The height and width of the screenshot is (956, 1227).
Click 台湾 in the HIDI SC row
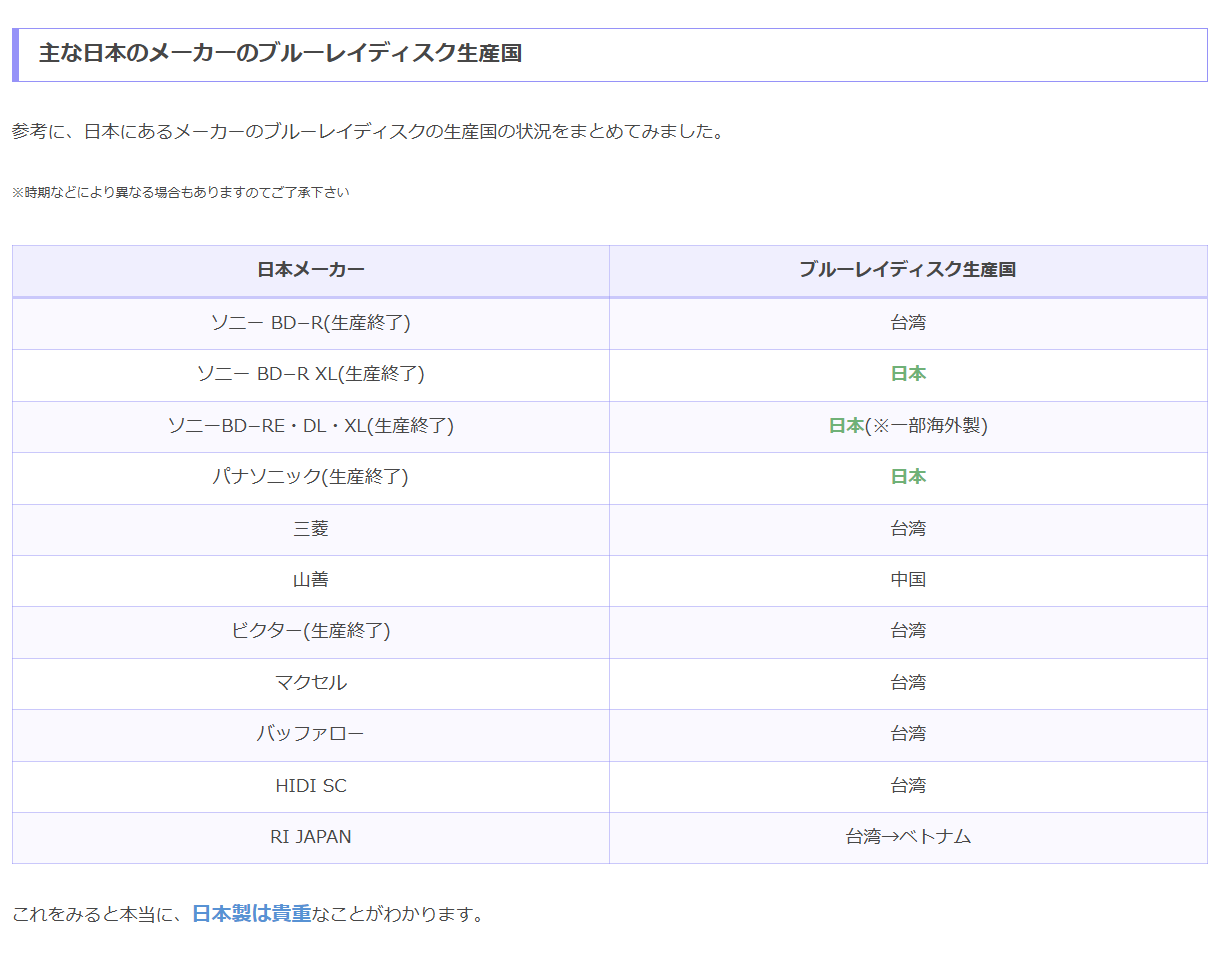coord(908,786)
